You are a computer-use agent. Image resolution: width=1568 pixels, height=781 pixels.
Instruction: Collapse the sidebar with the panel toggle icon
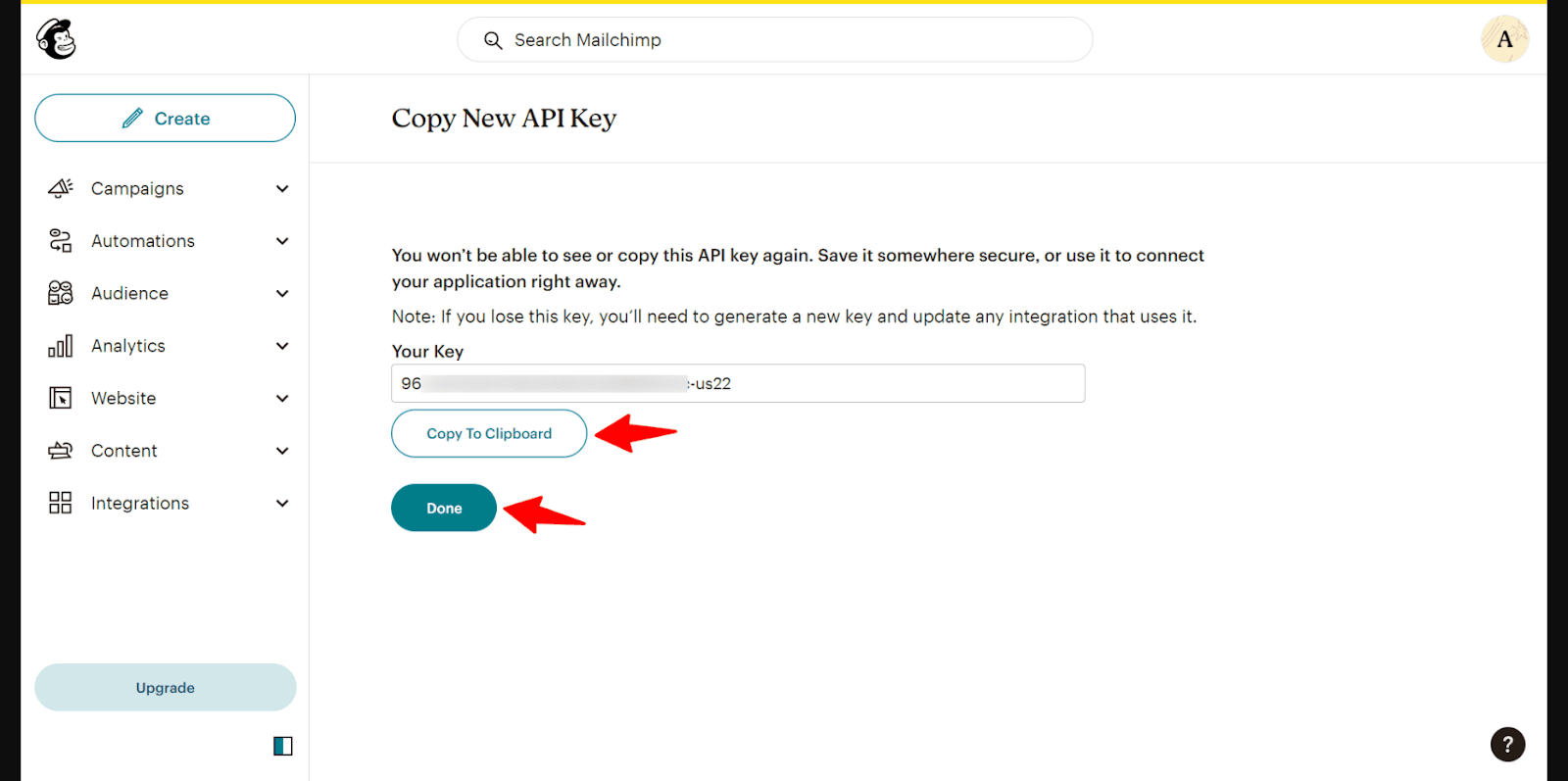pyautogui.click(x=283, y=747)
